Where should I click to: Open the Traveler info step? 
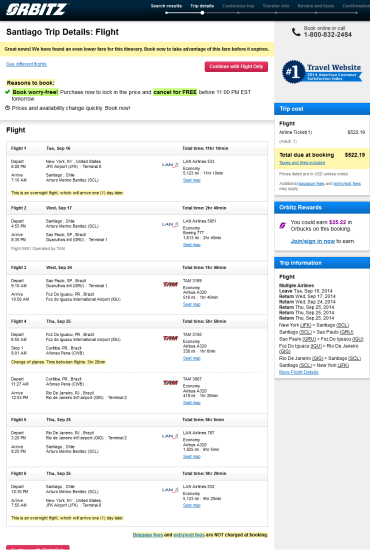[276, 6]
